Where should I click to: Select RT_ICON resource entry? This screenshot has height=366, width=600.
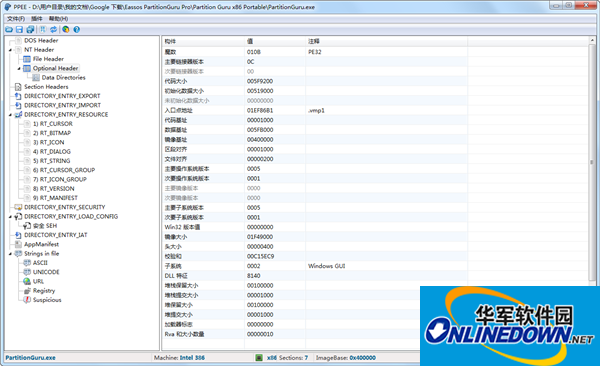pos(49,142)
